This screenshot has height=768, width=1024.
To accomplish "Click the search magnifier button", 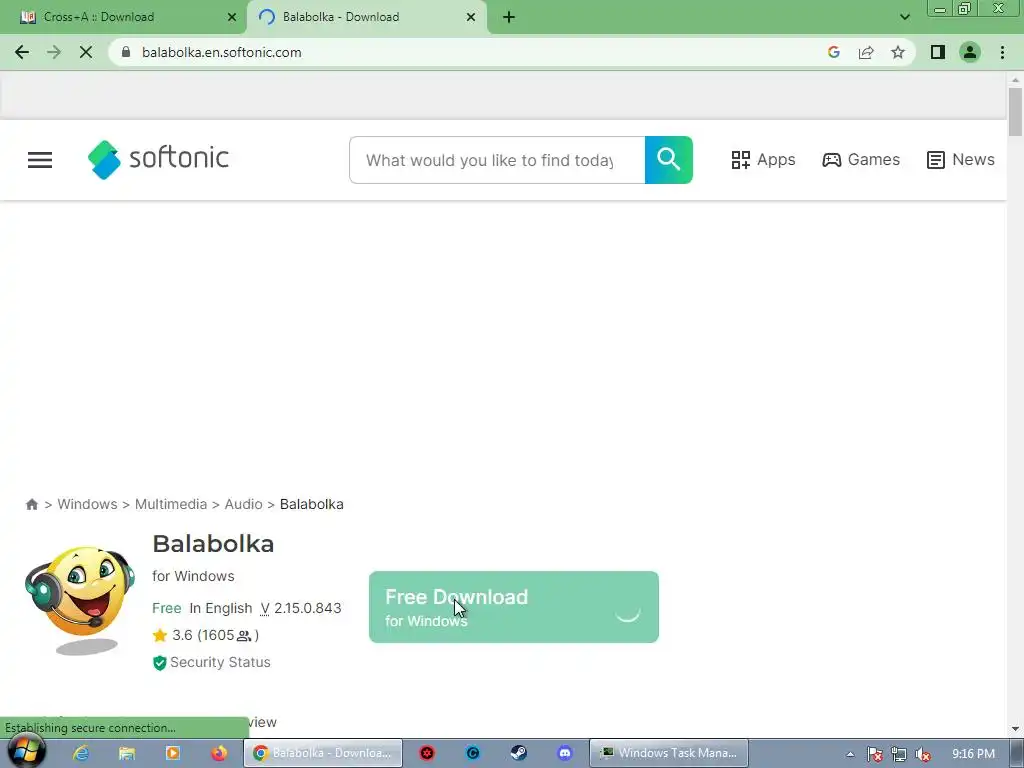I will coord(669,160).
